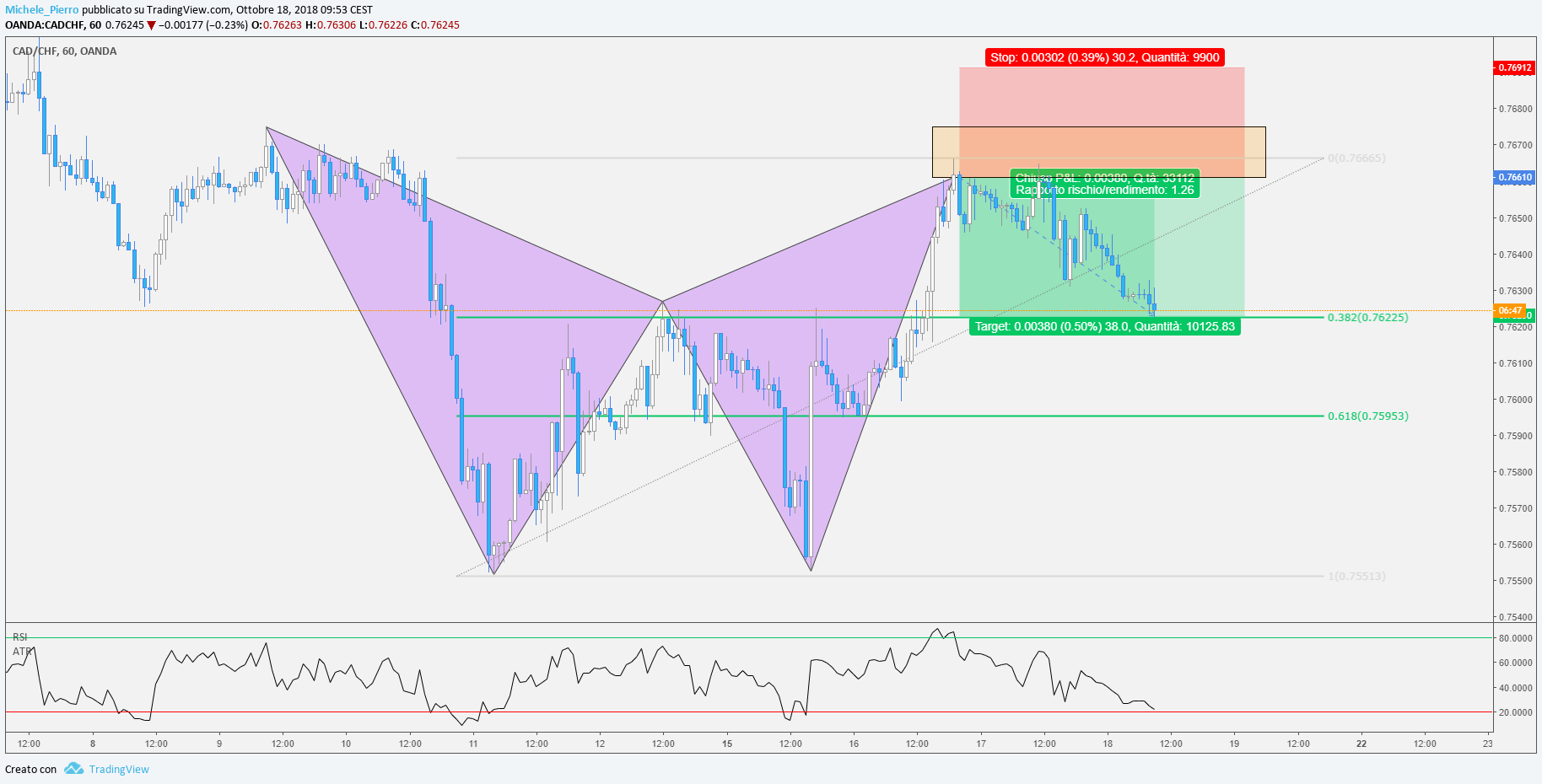Click the TradingView cloud logo icon
Viewport: 1542px width, 784px height.
73,769
